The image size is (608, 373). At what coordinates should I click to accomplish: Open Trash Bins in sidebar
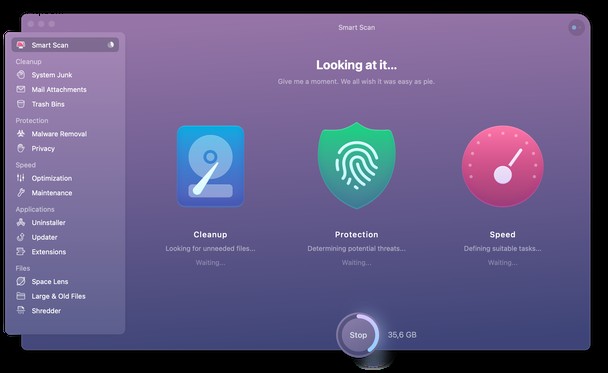coord(48,104)
